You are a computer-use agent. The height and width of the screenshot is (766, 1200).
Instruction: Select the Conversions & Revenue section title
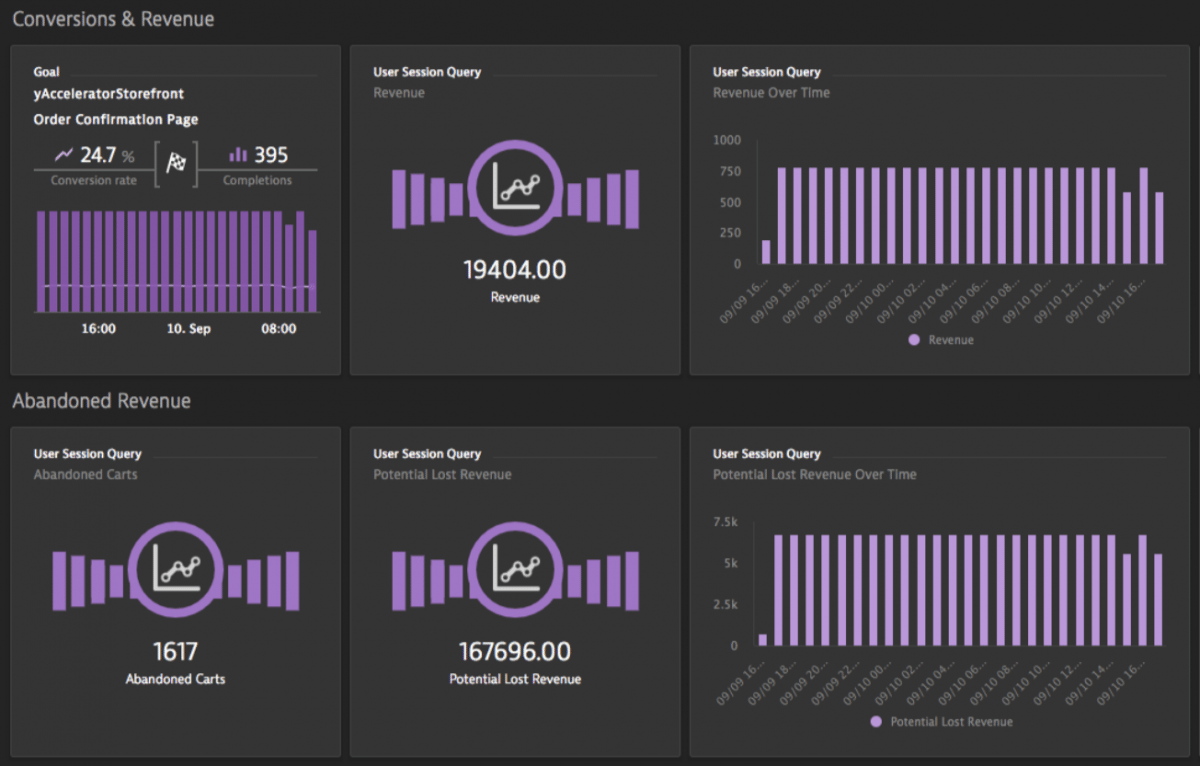112,18
